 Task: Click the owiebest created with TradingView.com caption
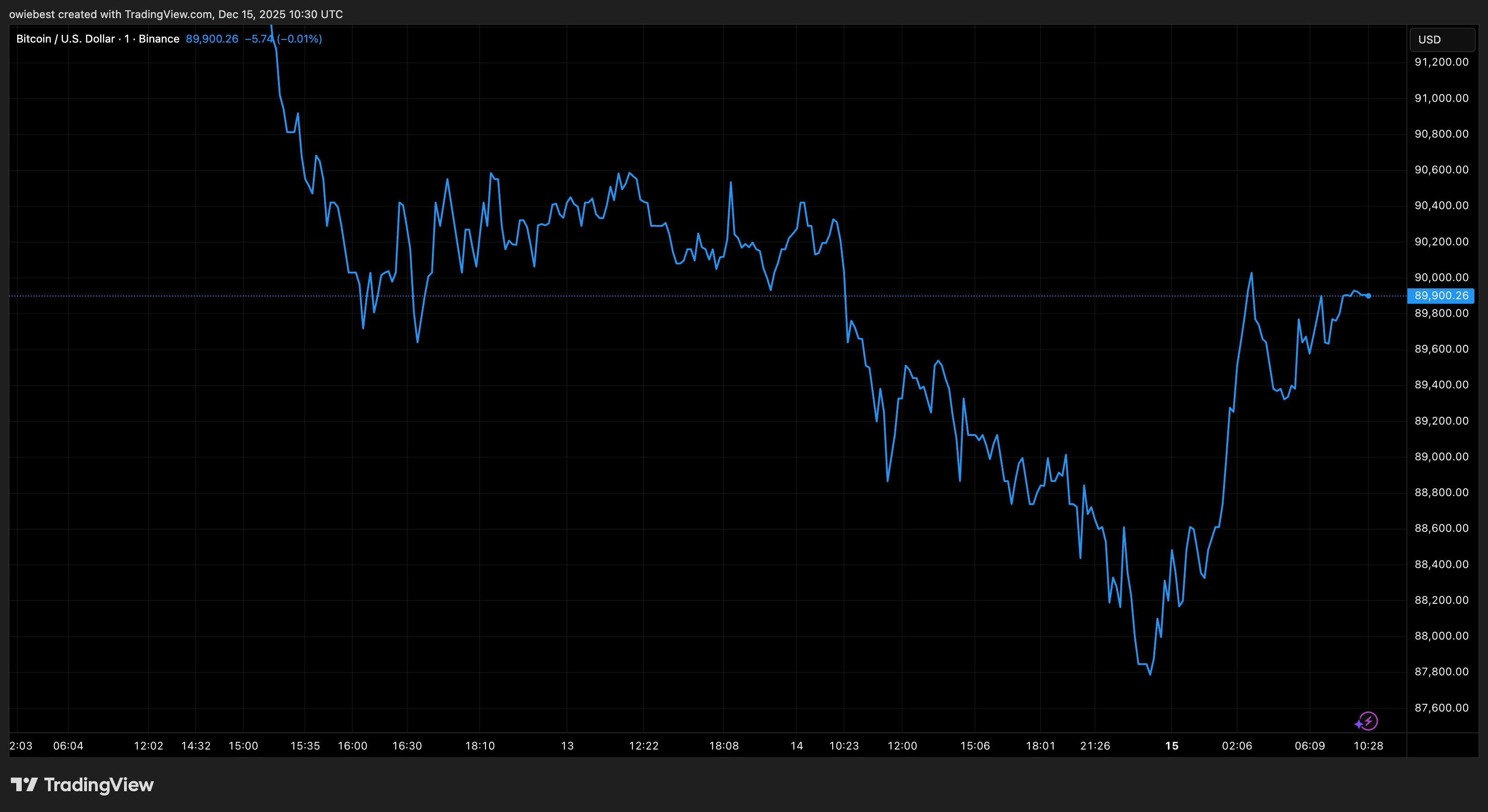tap(176, 14)
